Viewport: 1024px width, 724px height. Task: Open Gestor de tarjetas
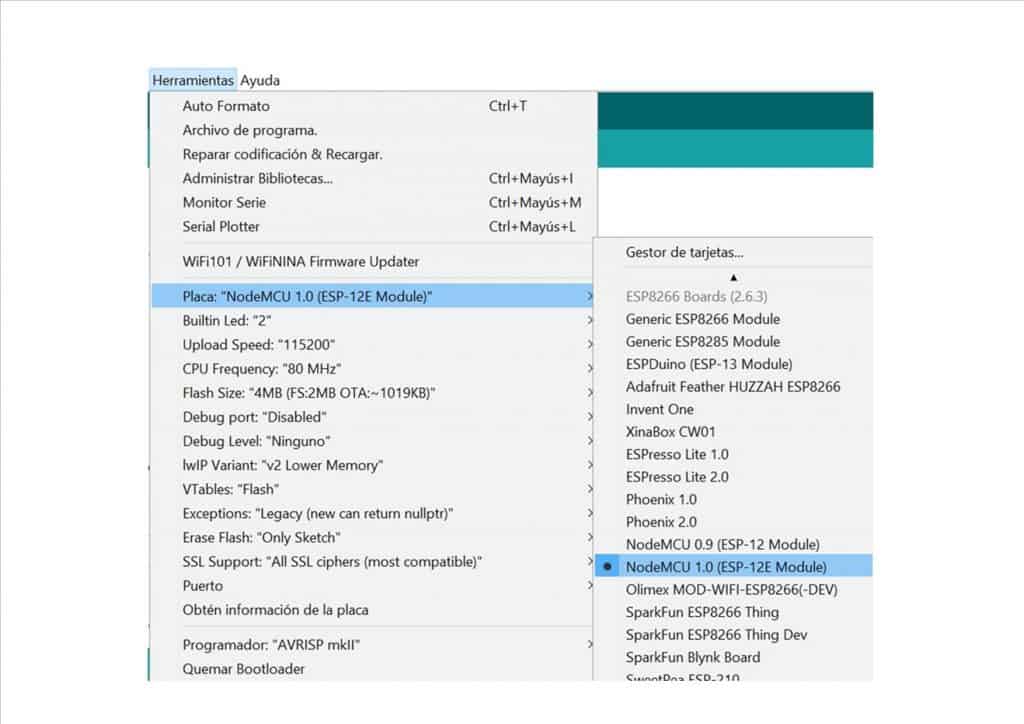click(684, 252)
